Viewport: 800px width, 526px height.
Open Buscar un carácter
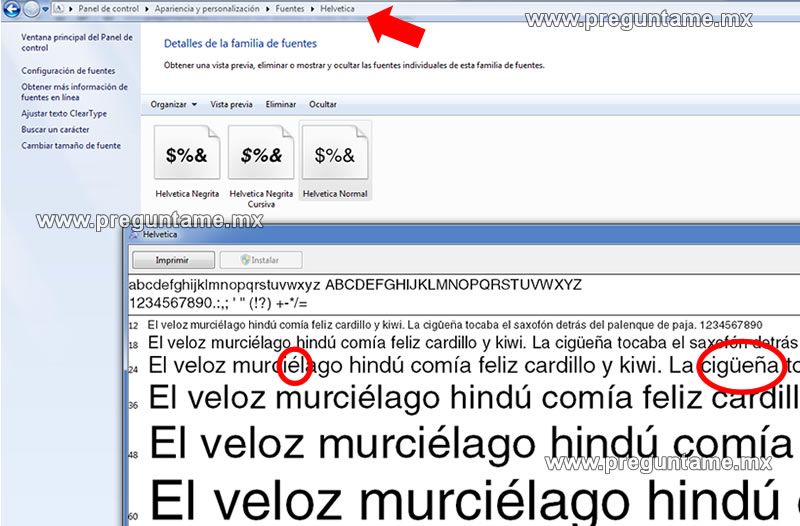pos(55,130)
